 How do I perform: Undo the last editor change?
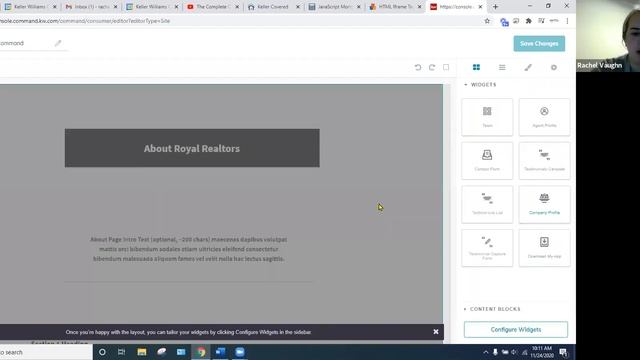pyautogui.click(x=418, y=67)
